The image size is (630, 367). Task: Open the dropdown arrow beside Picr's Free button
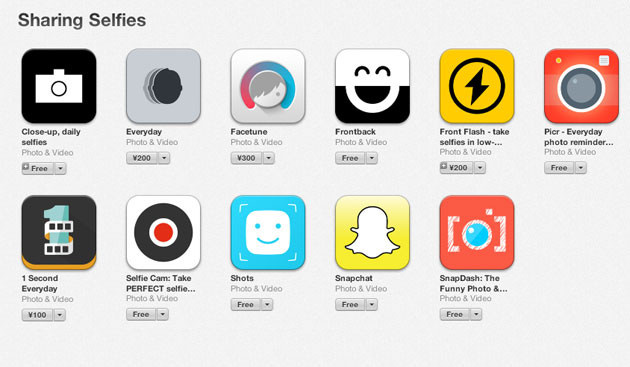pyautogui.click(x=581, y=168)
